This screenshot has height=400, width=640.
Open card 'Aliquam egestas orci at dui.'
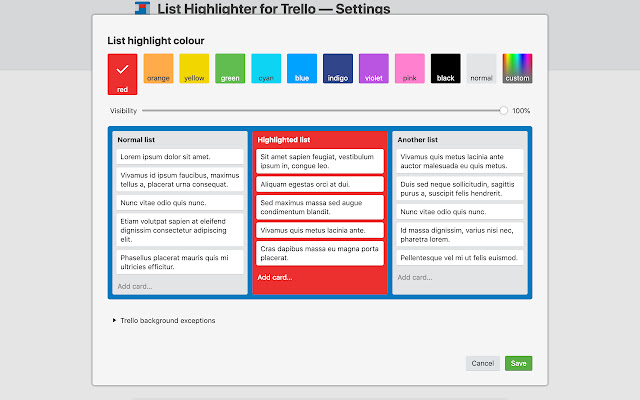(320, 184)
